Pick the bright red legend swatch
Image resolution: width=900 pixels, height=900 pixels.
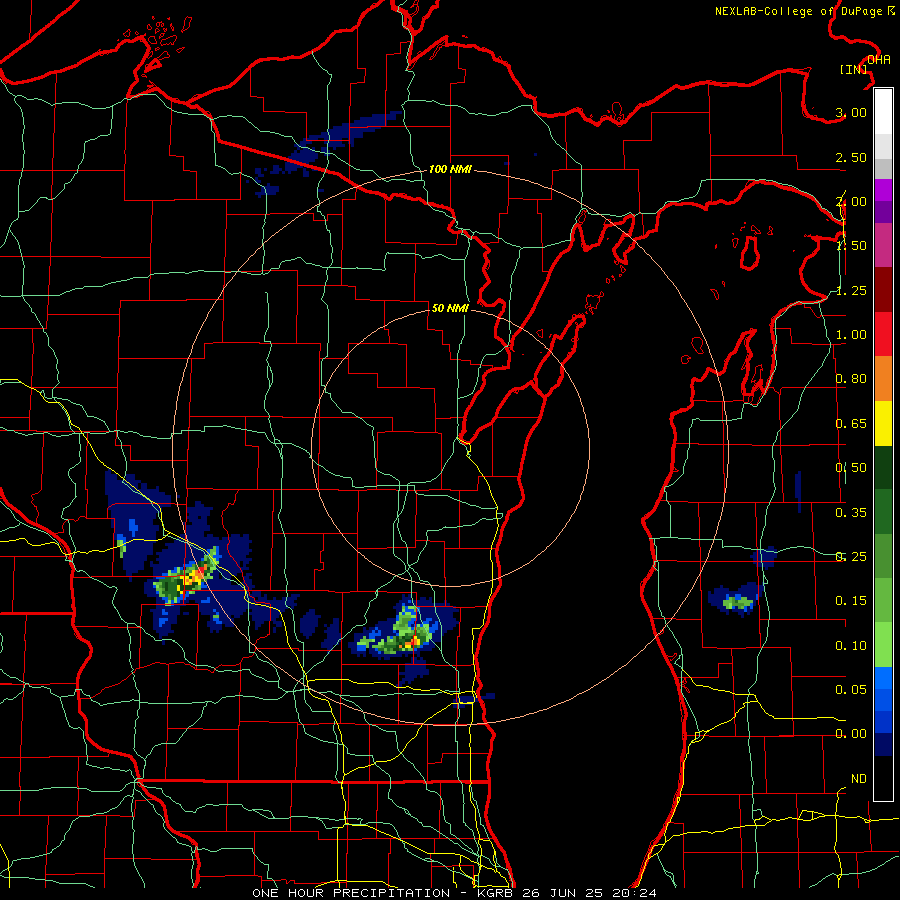point(883,334)
